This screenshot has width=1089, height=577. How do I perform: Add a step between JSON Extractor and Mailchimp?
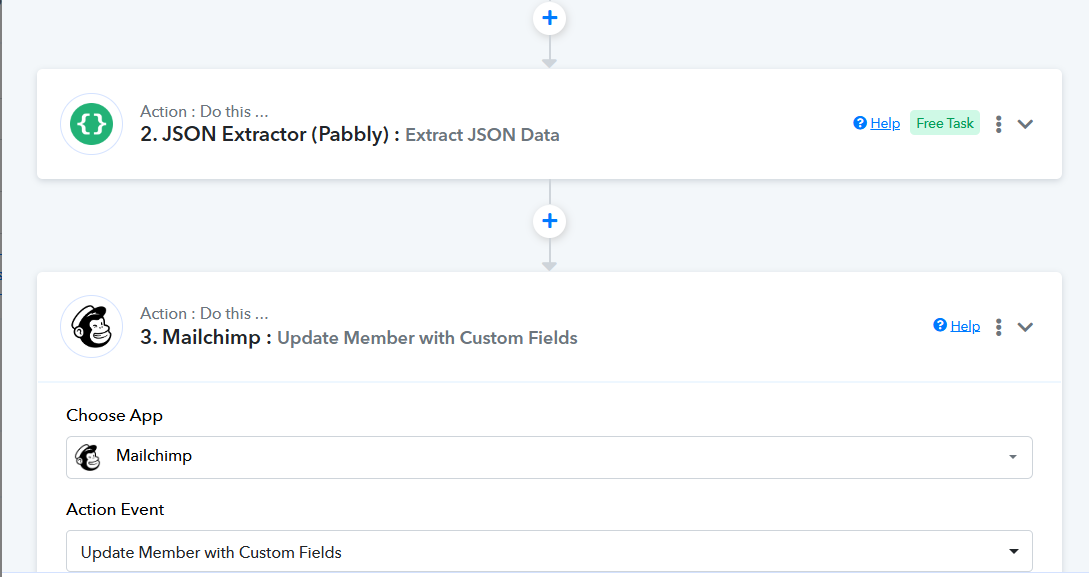click(549, 221)
